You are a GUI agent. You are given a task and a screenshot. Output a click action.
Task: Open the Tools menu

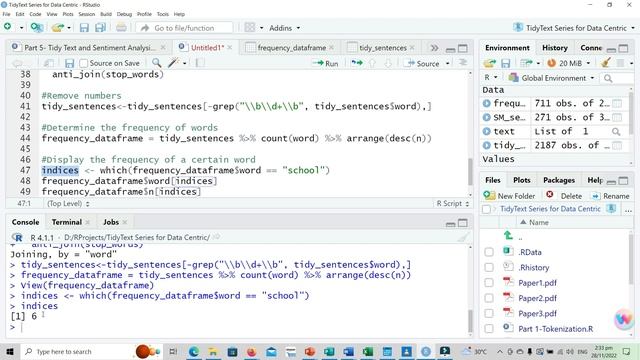[x=162, y=14]
